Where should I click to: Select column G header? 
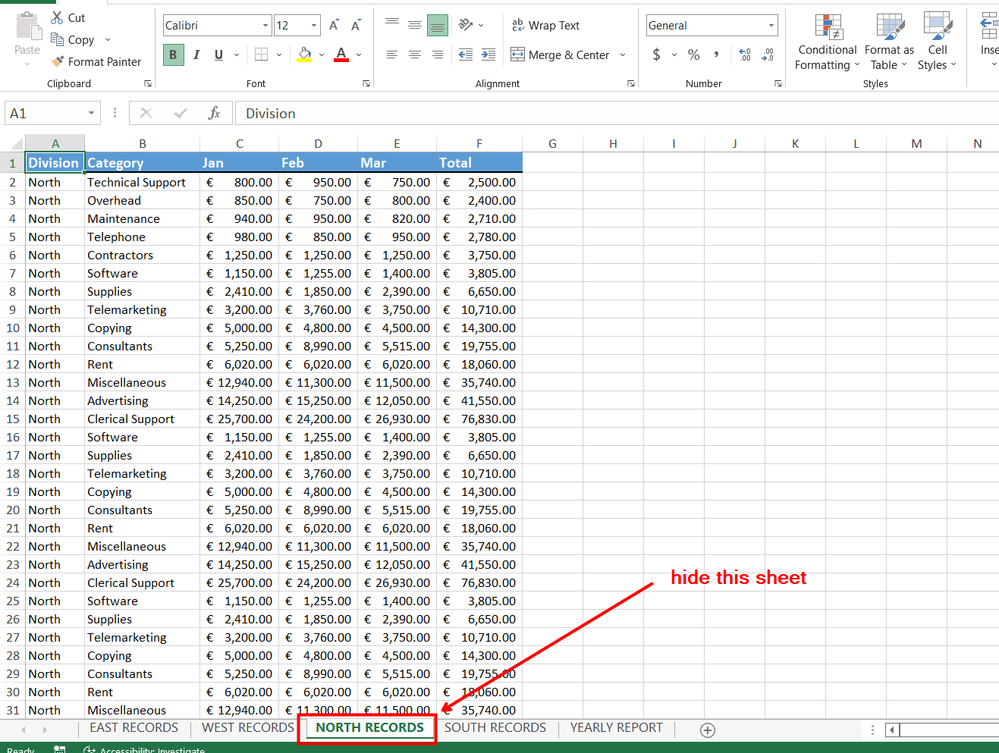(552, 143)
